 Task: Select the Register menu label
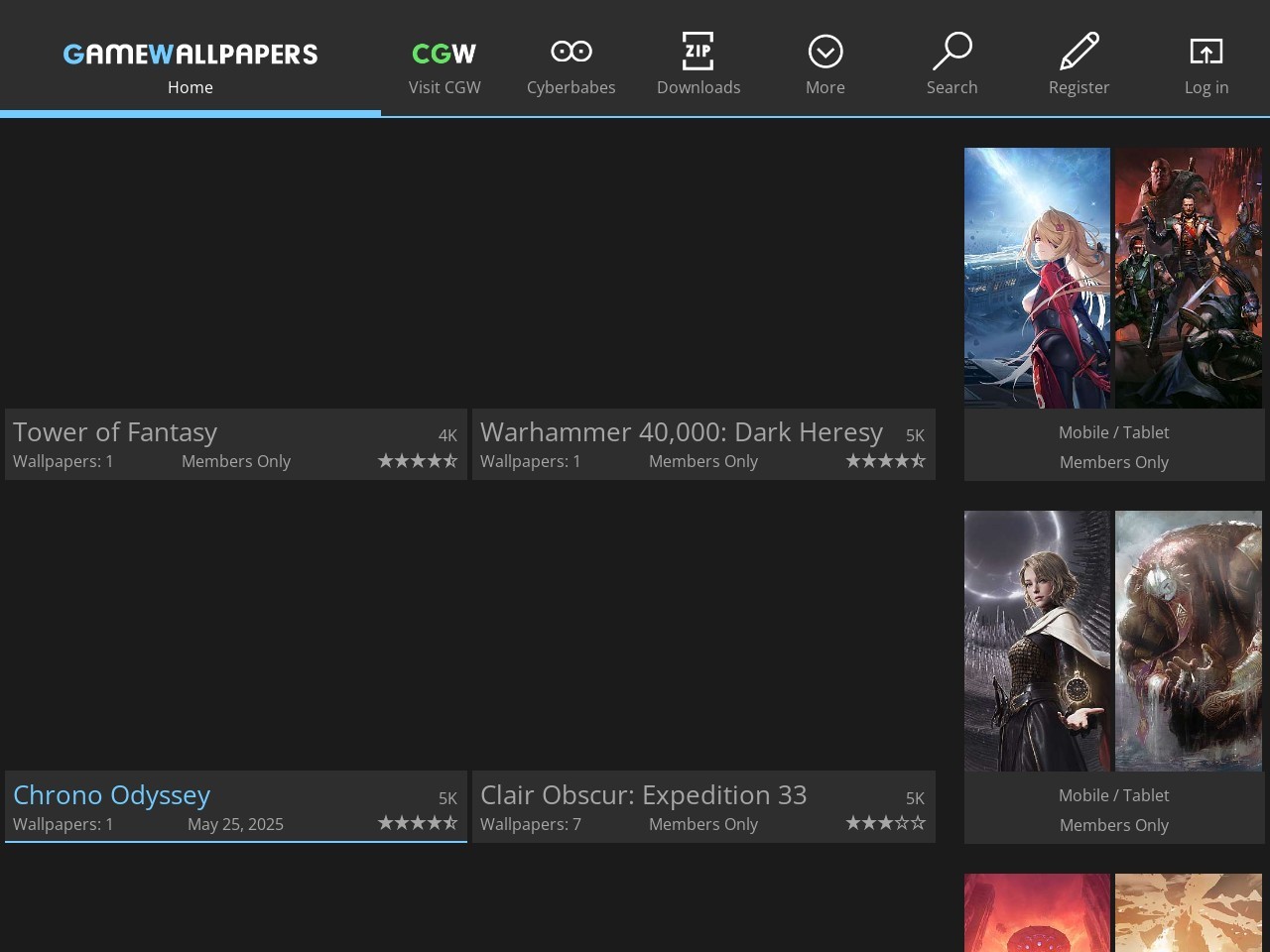[1079, 87]
